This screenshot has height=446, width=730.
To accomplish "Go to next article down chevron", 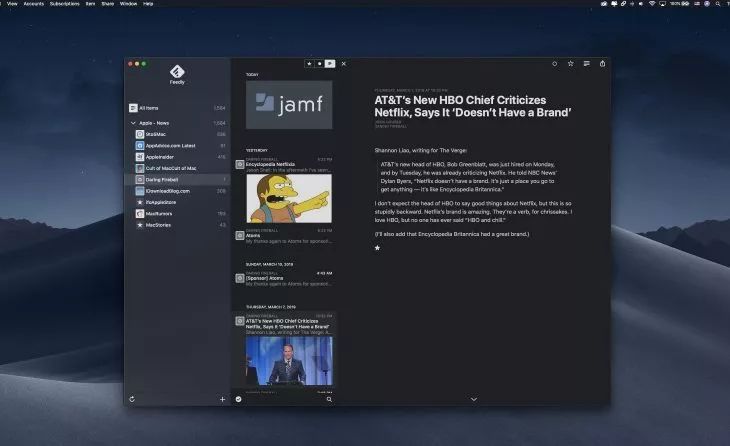I will pyautogui.click(x=473, y=399).
